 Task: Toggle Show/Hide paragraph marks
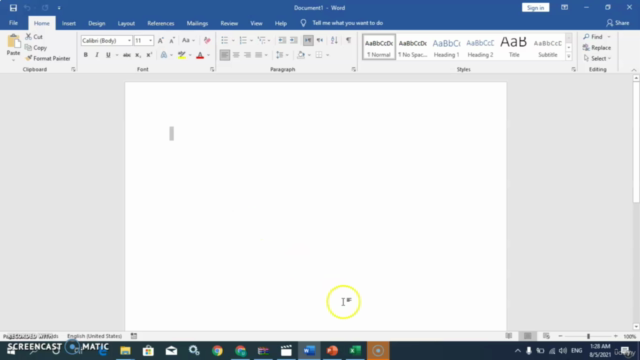click(348, 40)
